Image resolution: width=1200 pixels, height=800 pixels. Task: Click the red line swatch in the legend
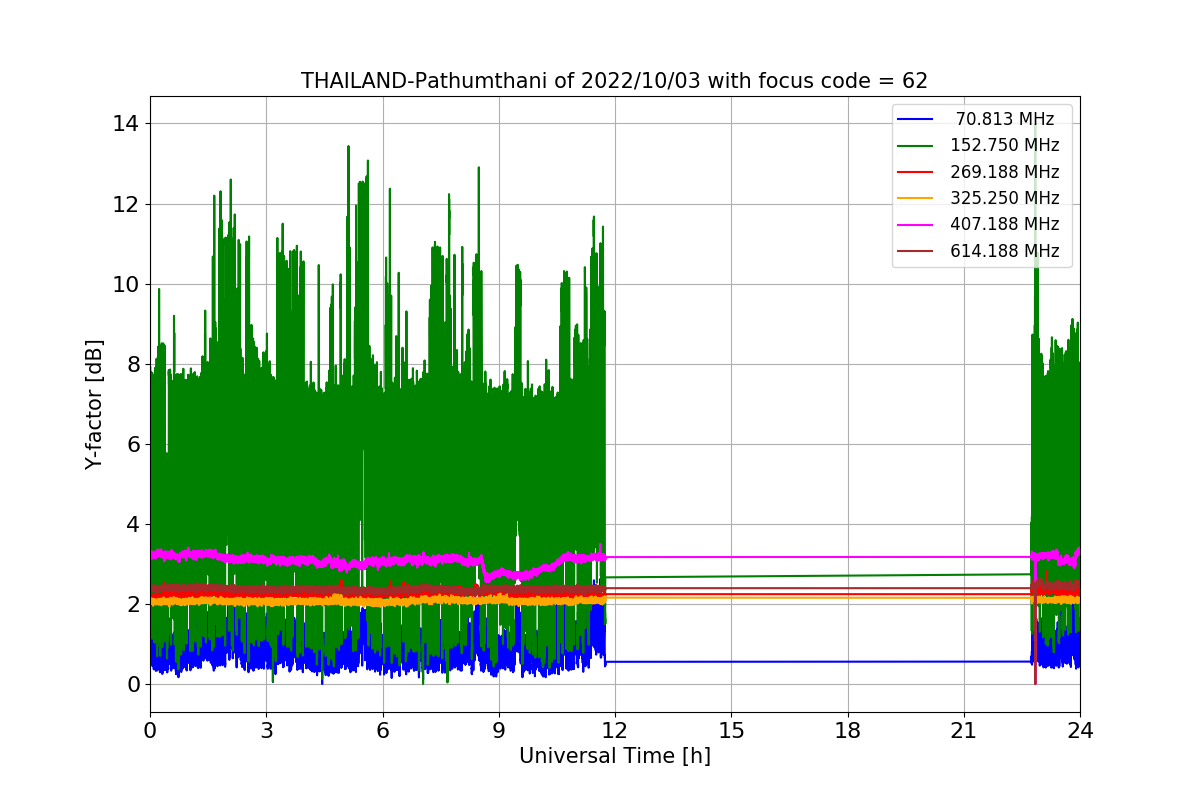click(916, 172)
